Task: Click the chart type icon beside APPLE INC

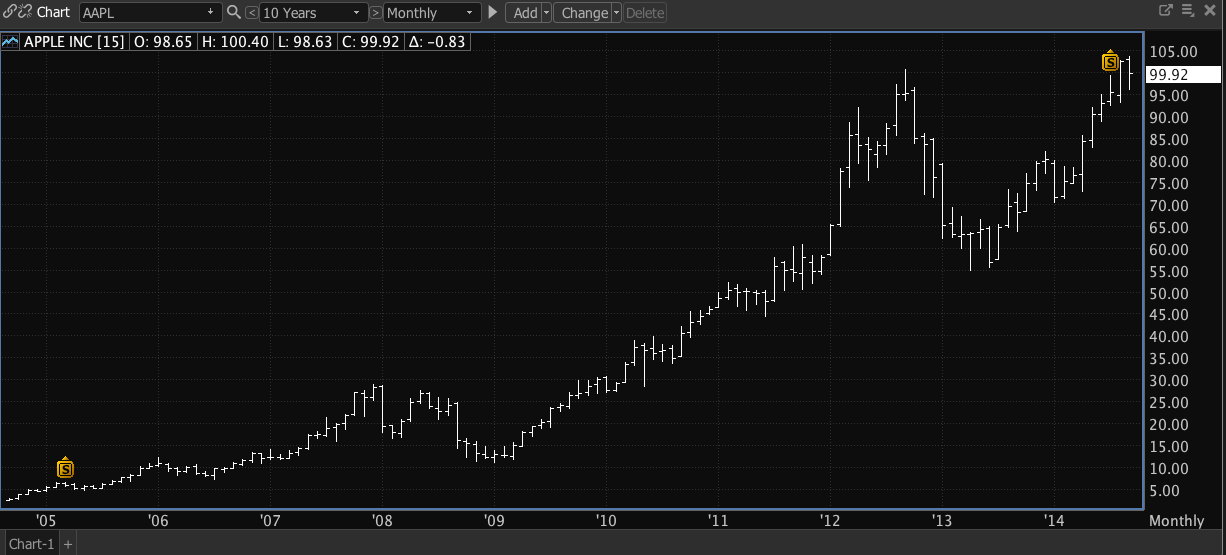Action: [x=10, y=43]
